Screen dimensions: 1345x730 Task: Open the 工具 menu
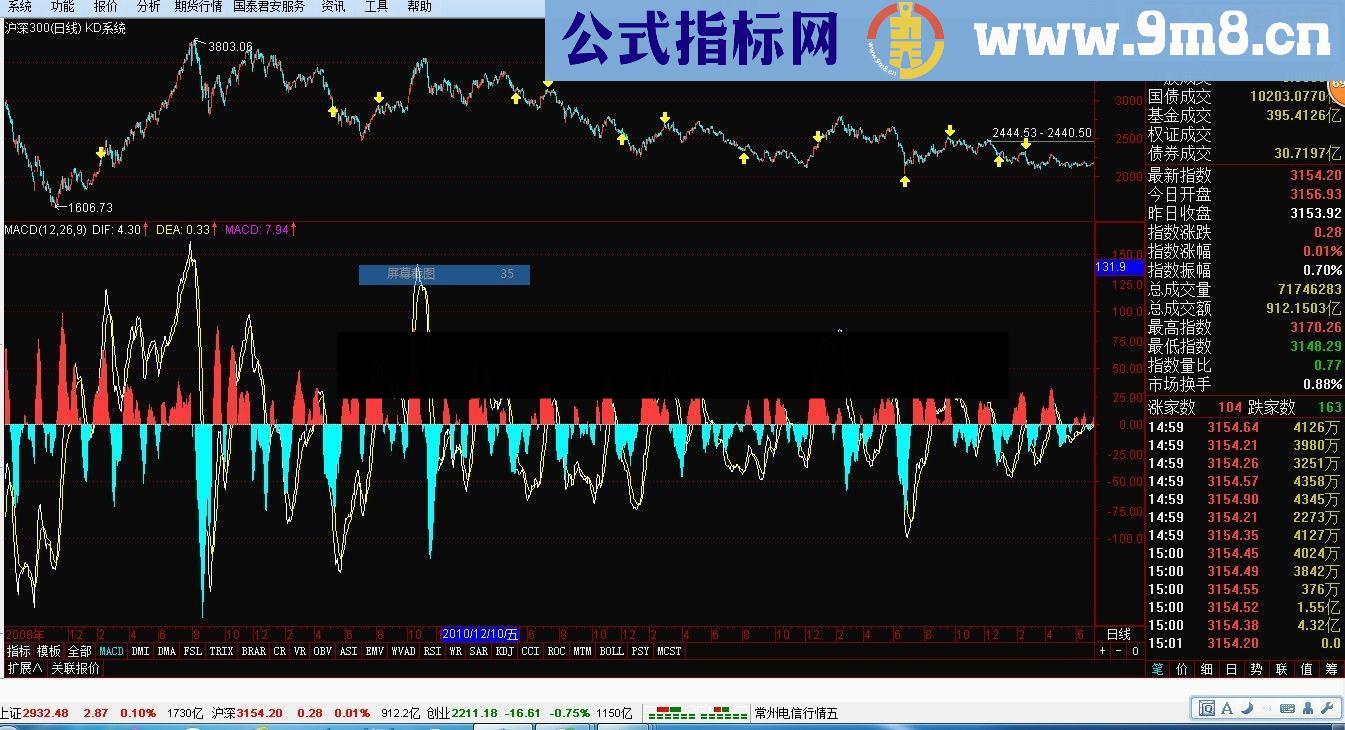point(376,6)
